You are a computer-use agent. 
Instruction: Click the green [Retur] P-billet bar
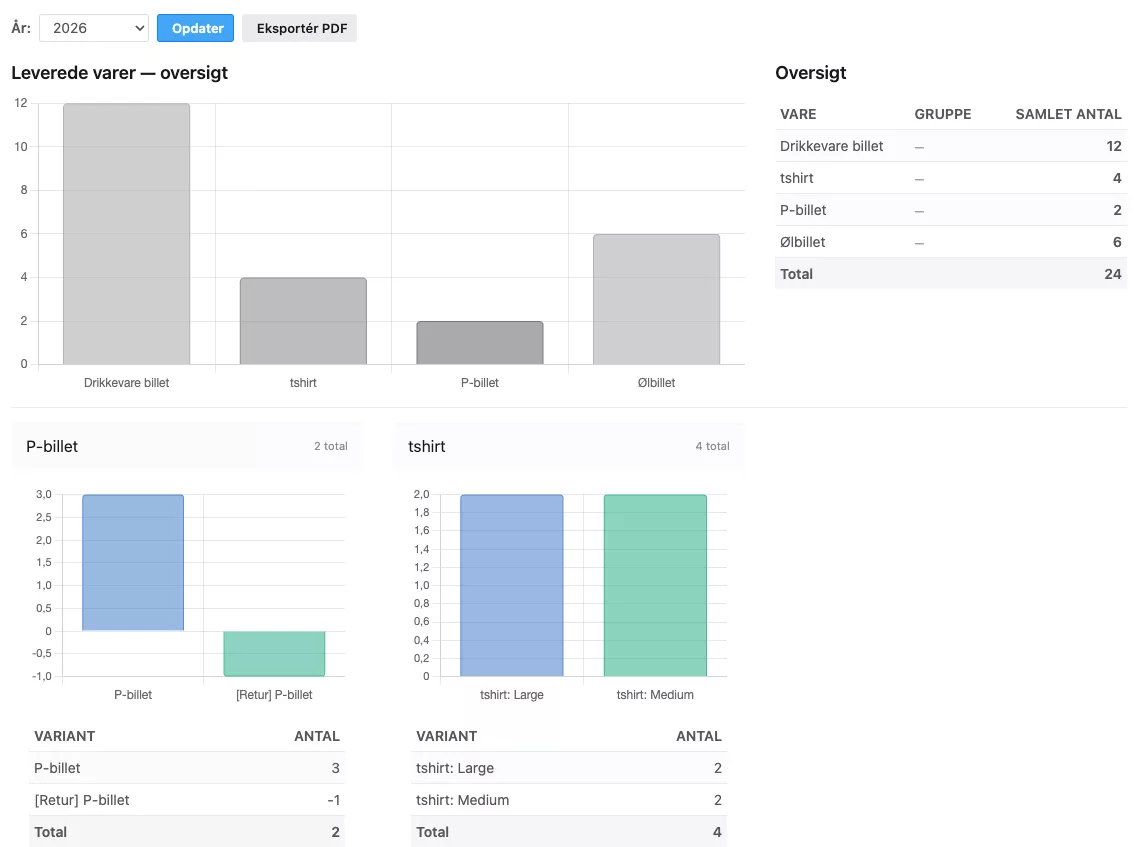(274, 653)
